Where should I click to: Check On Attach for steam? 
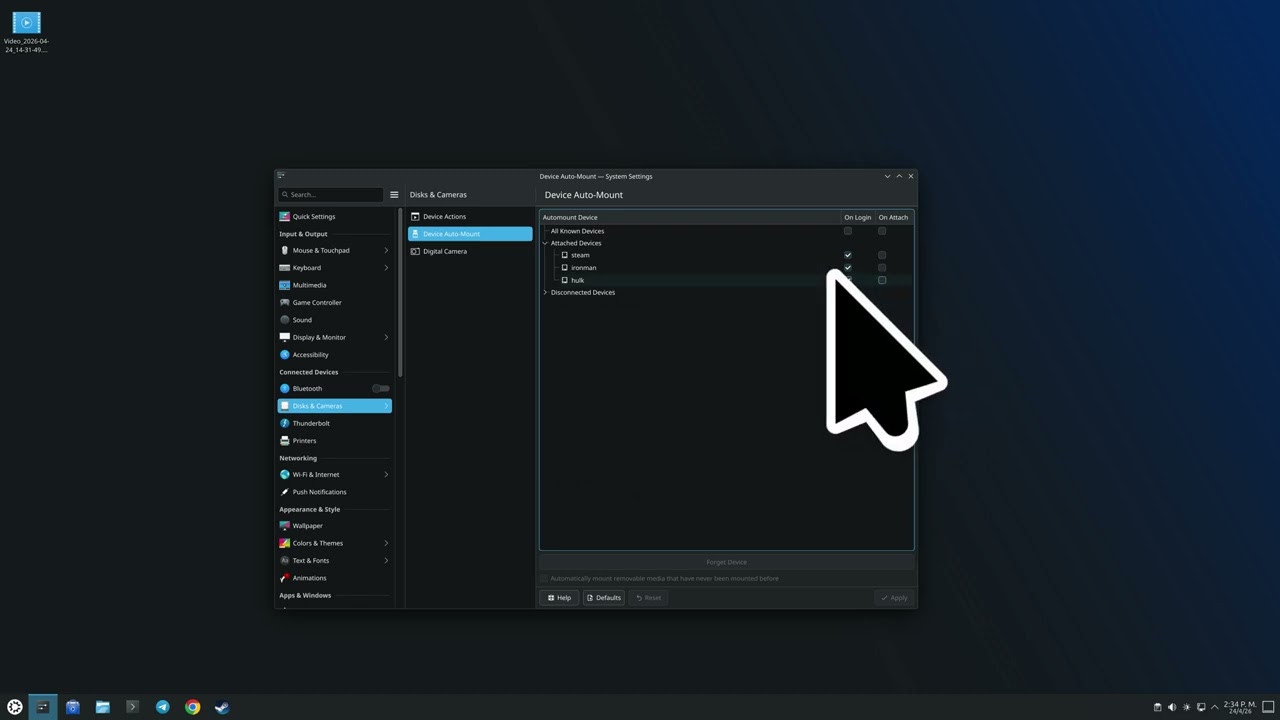[882, 255]
